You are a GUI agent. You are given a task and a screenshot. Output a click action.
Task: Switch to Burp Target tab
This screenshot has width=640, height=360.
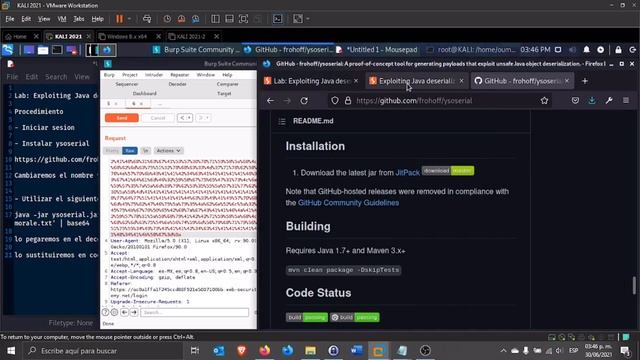pos(224,93)
